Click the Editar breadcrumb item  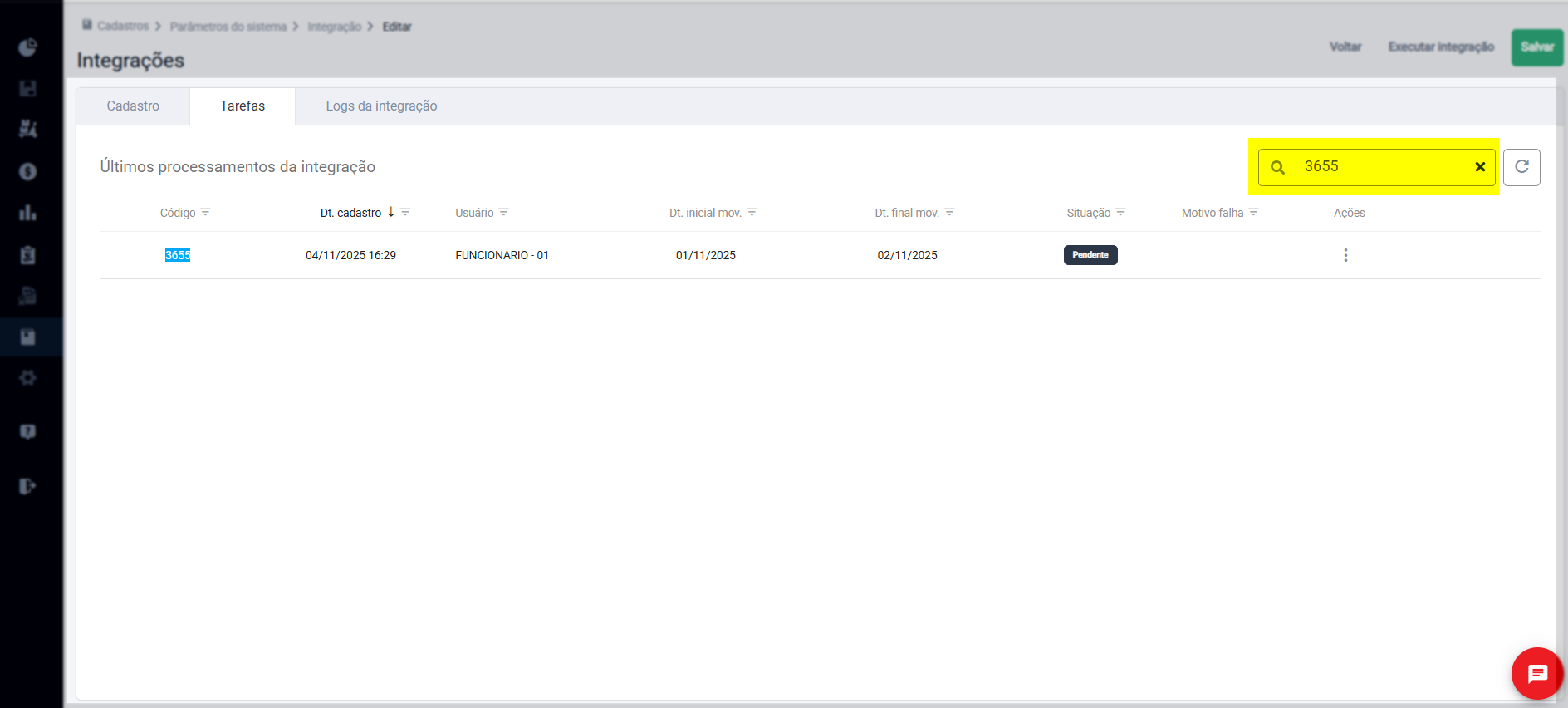[397, 27]
